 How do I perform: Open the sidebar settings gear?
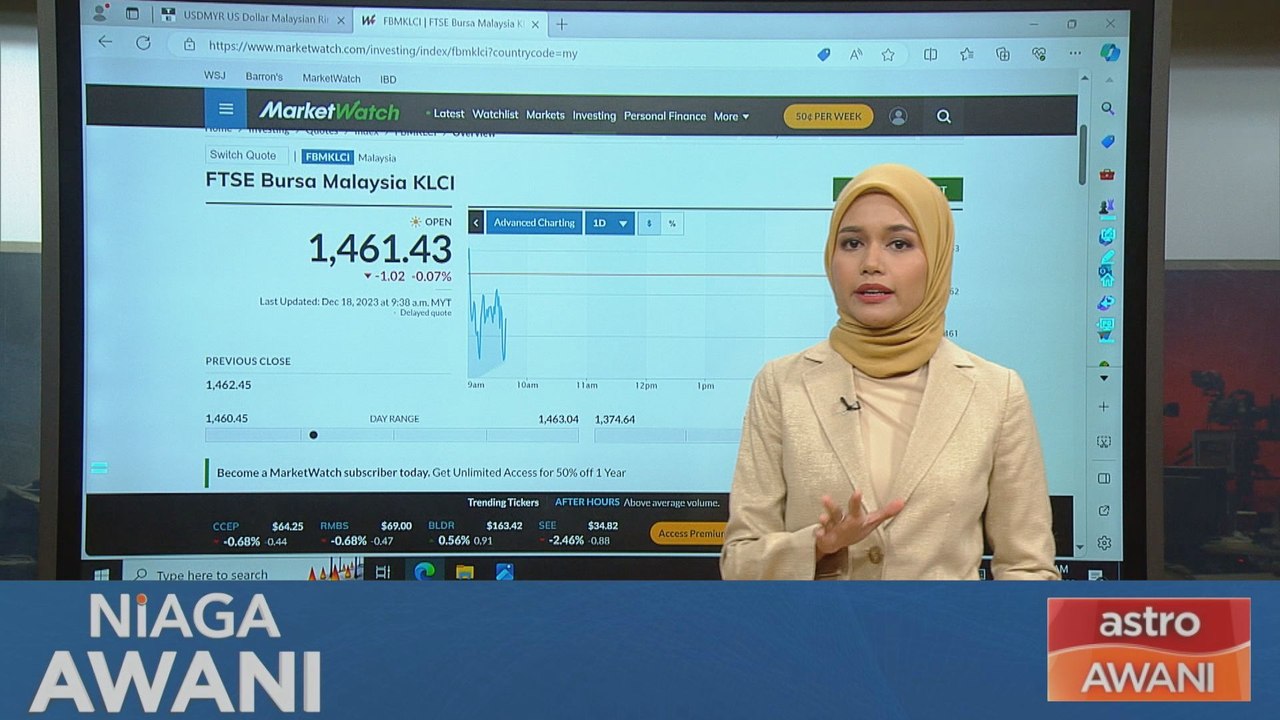(x=1104, y=543)
